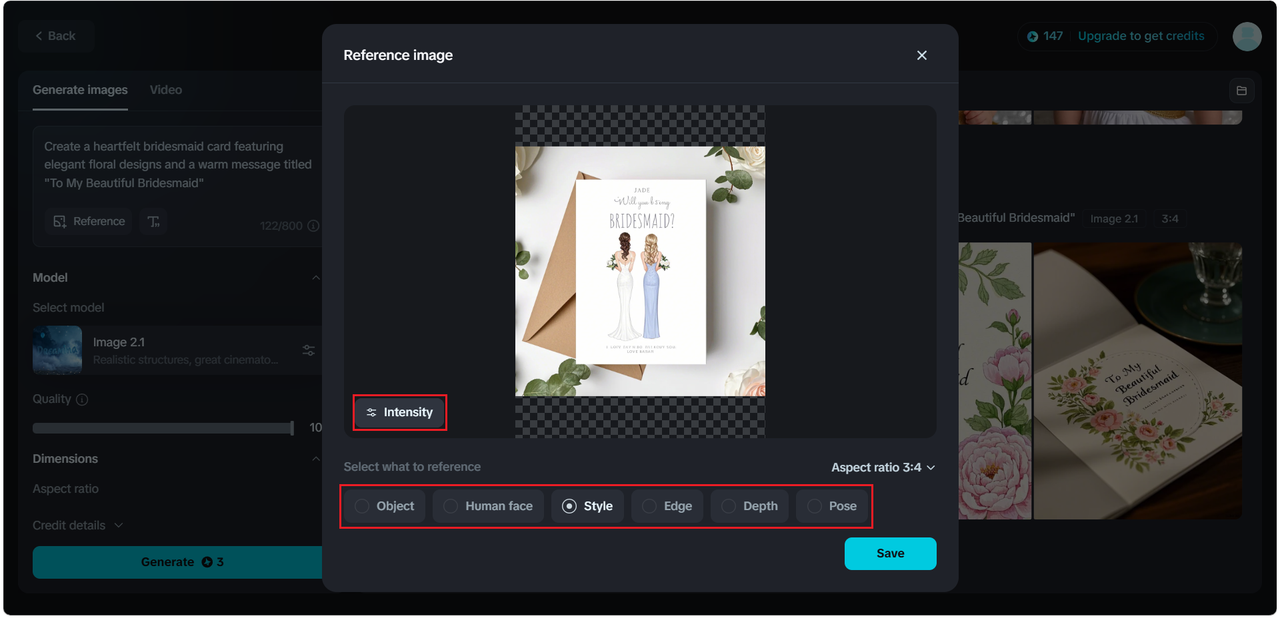Screen dimensions: 1280x618
Task: Click the Generate button
Action: [177, 562]
